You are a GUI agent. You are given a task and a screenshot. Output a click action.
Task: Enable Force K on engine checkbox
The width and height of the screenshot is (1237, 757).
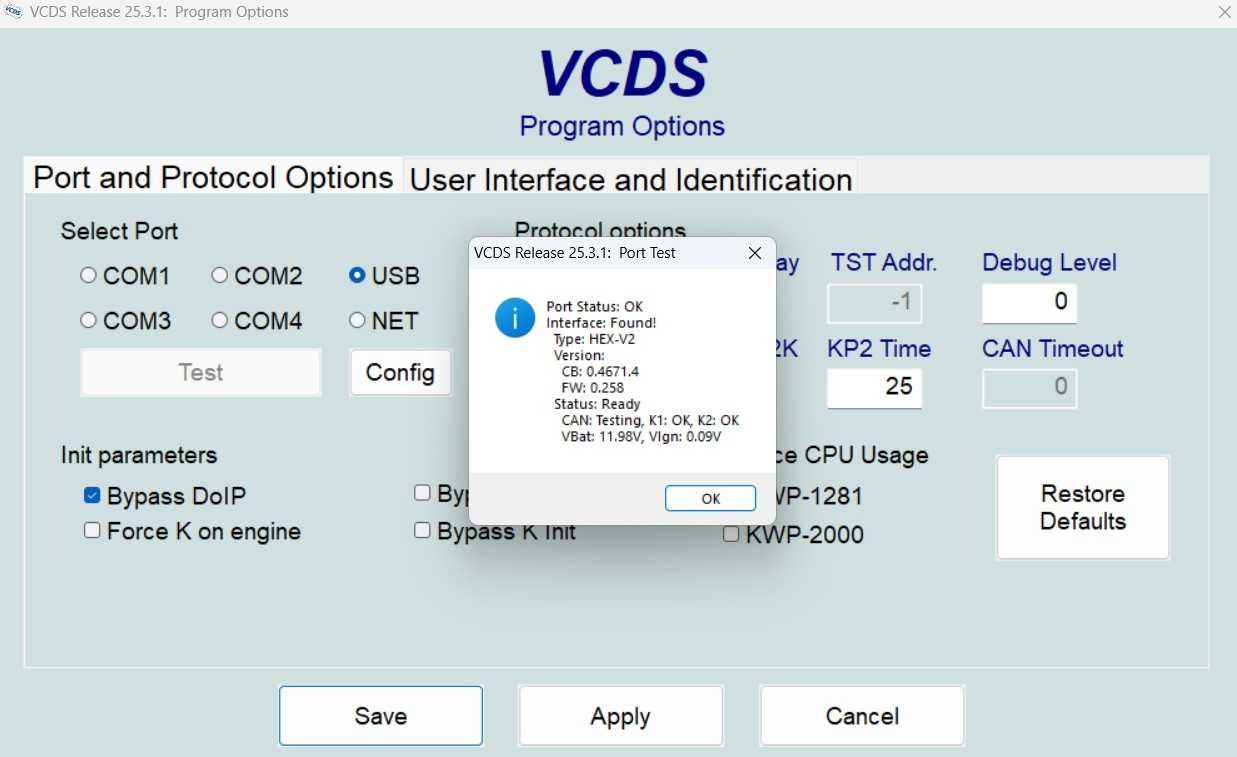coord(92,531)
